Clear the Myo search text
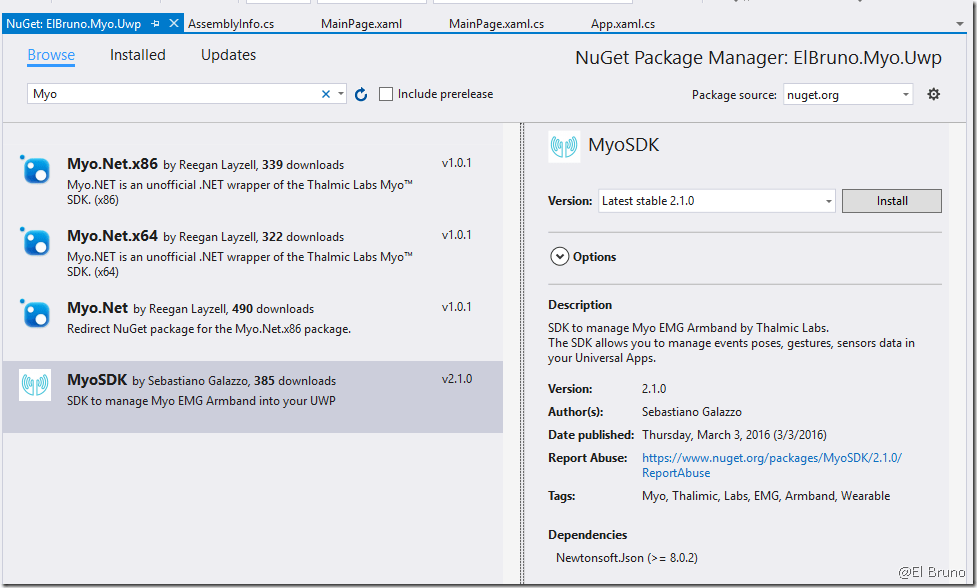977x588 pixels. coord(325,94)
